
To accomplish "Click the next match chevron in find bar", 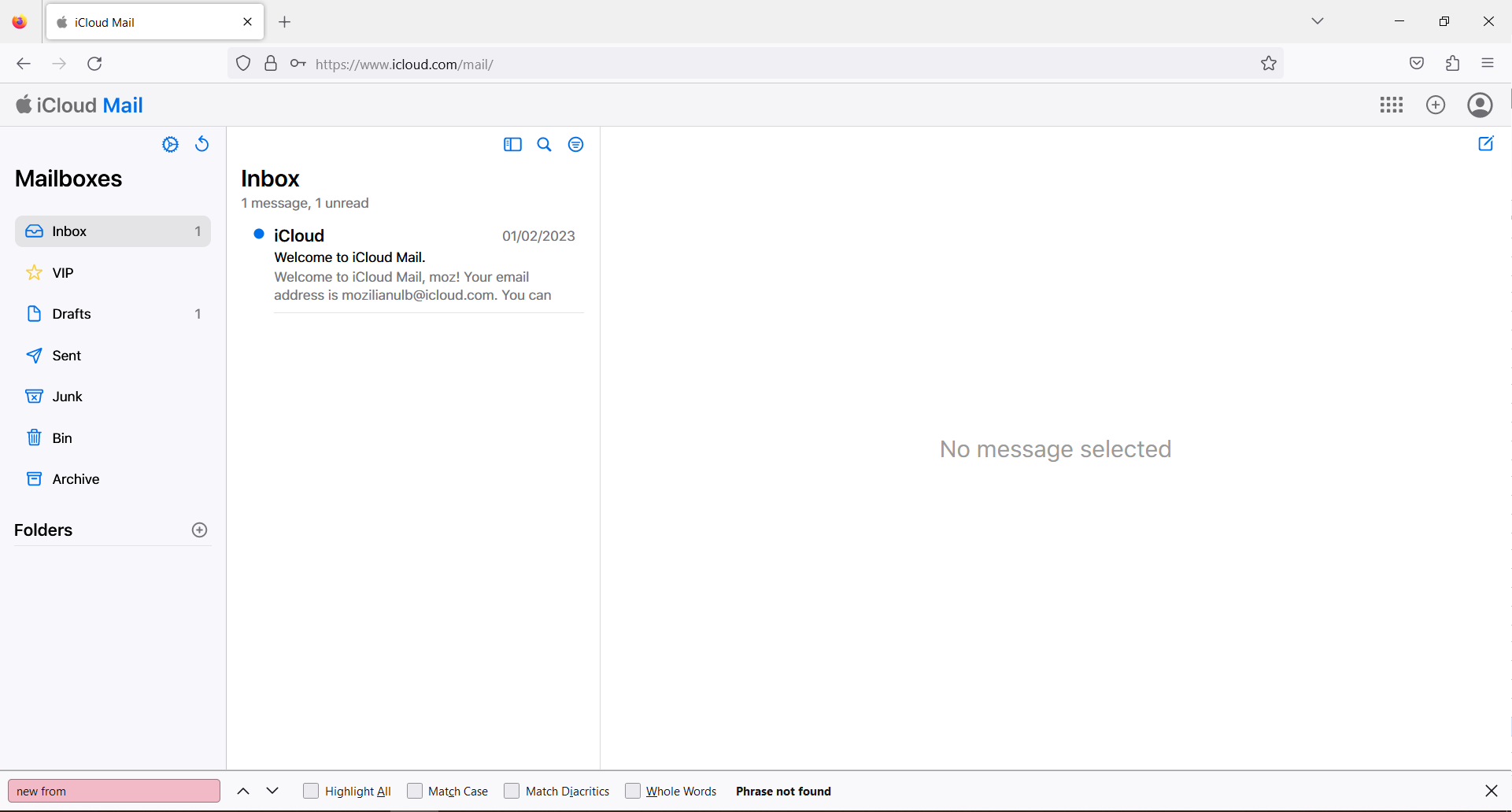I will click(x=272, y=791).
